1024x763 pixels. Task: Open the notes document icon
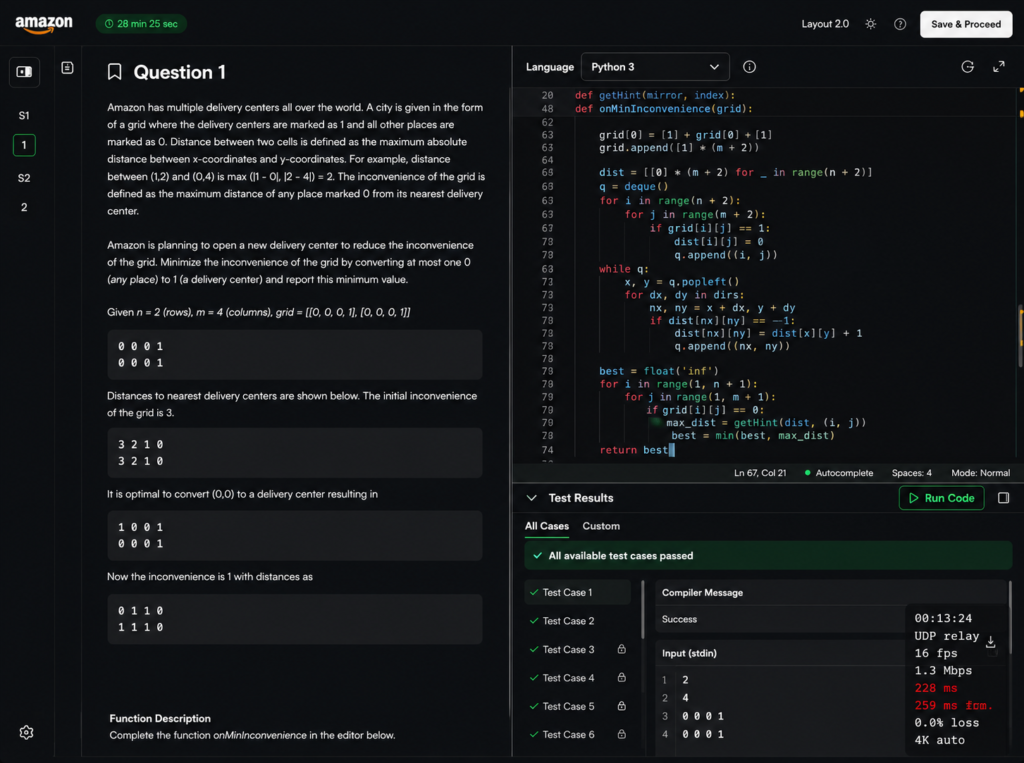(67, 68)
